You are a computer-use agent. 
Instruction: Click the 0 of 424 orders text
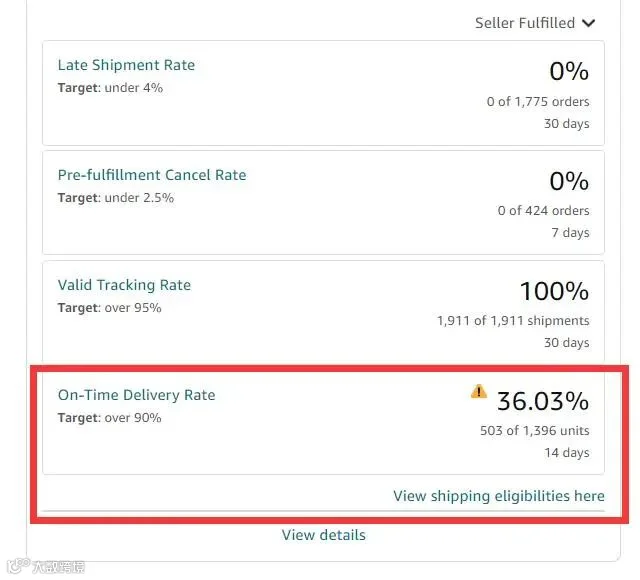543,211
